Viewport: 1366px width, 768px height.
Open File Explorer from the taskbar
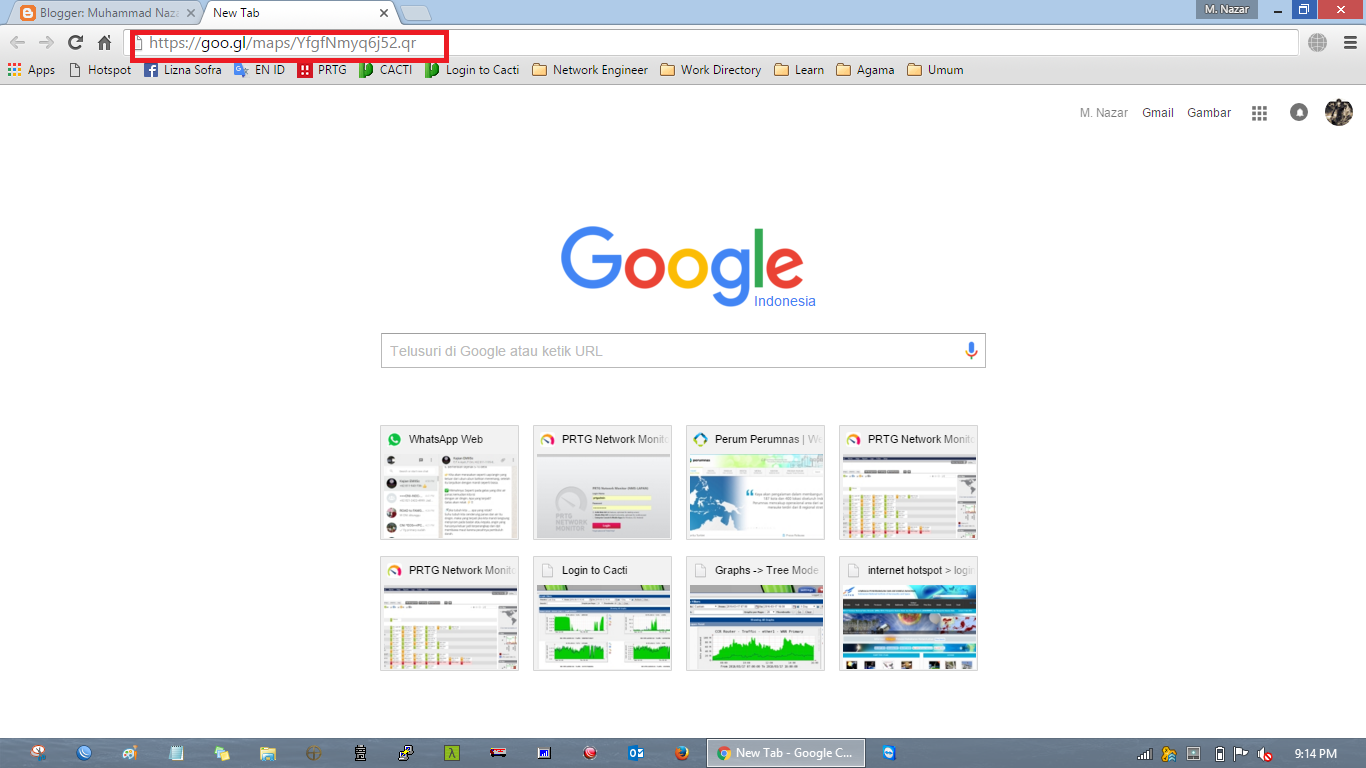(x=268, y=753)
